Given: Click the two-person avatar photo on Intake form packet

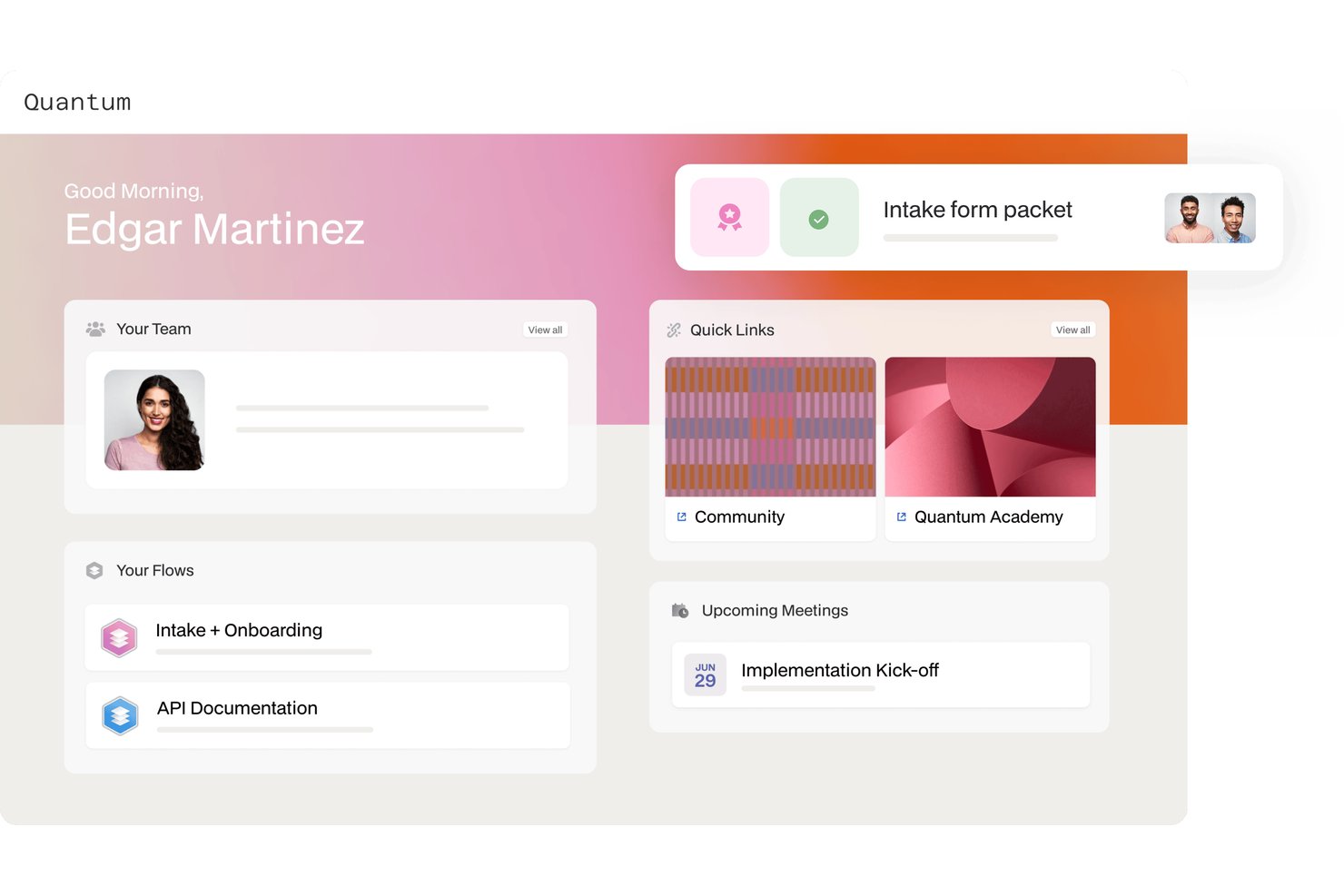Looking at the screenshot, I should pos(1210,218).
